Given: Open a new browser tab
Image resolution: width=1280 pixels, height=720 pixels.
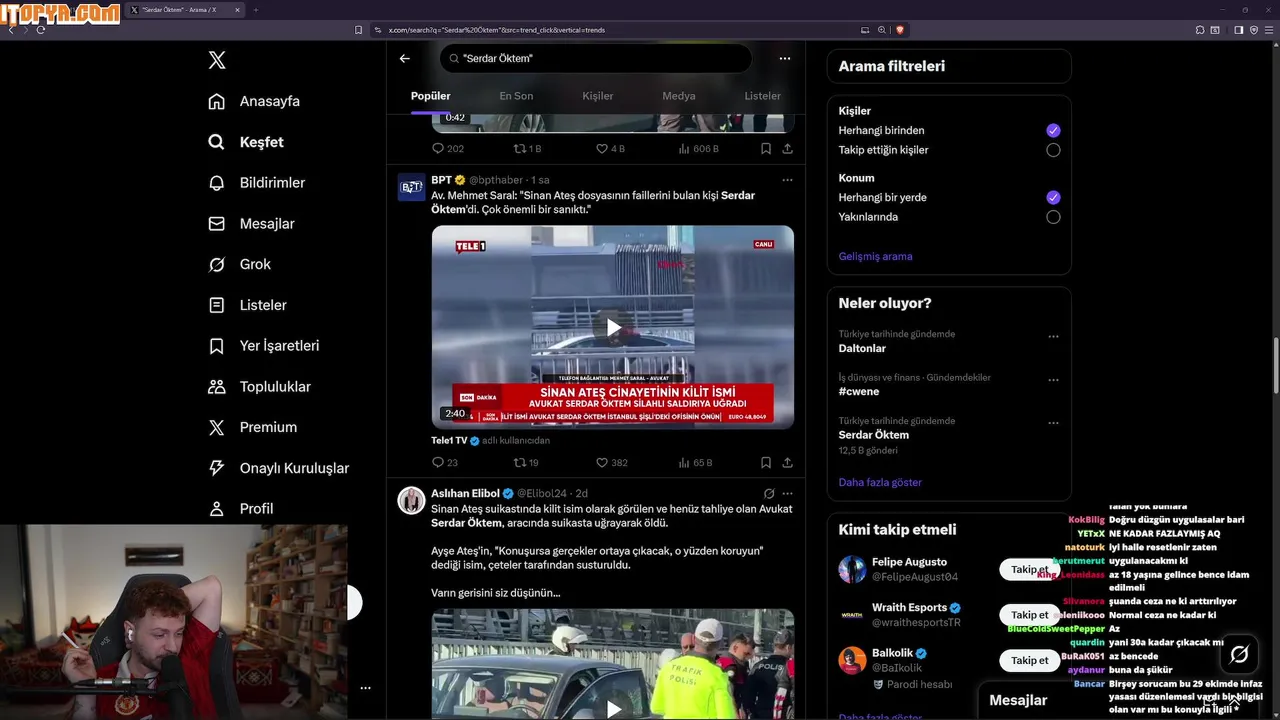Looking at the screenshot, I should (255, 10).
